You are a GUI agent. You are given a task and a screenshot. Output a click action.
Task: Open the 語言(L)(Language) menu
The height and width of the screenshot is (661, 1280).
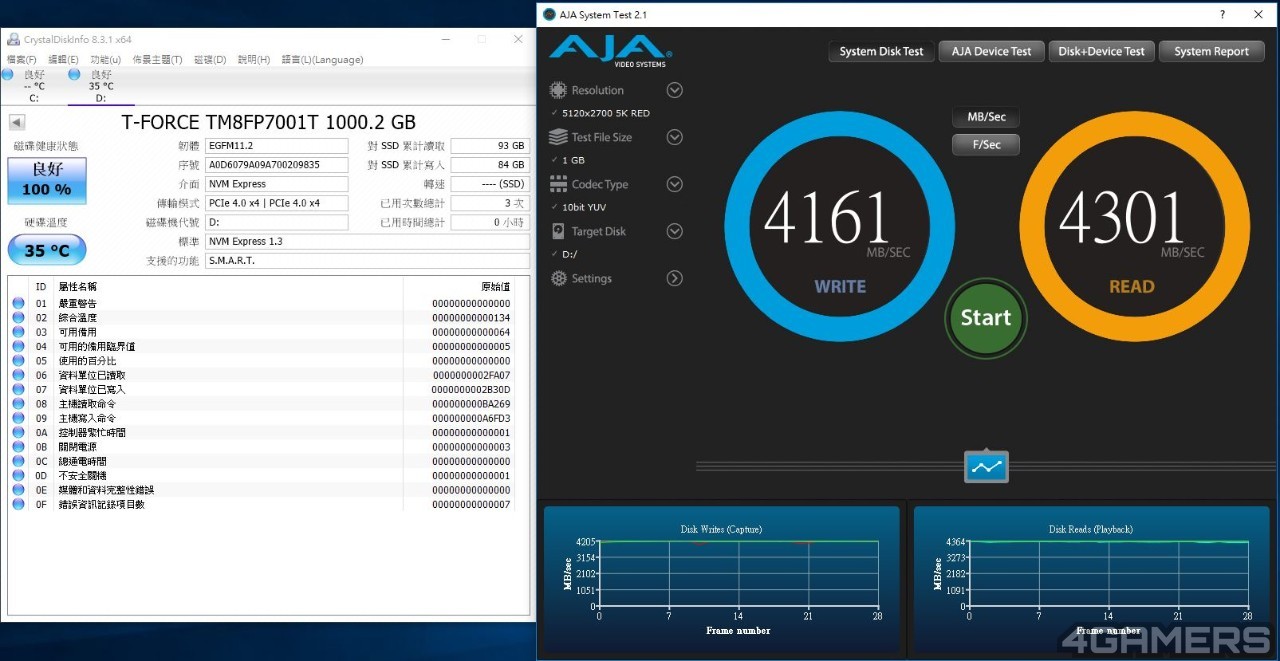coord(322,60)
